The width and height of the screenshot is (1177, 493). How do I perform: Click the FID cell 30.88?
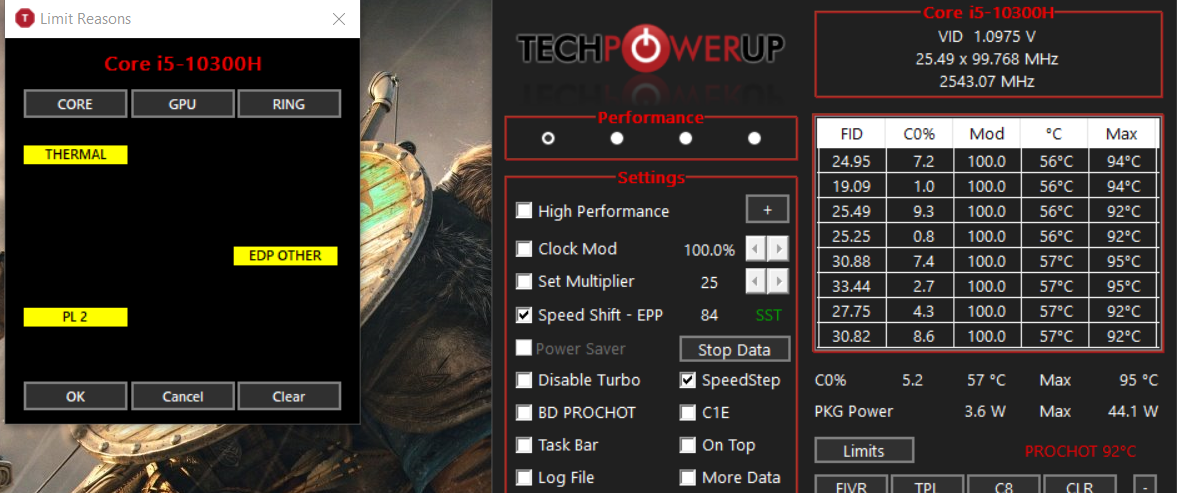click(x=851, y=261)
